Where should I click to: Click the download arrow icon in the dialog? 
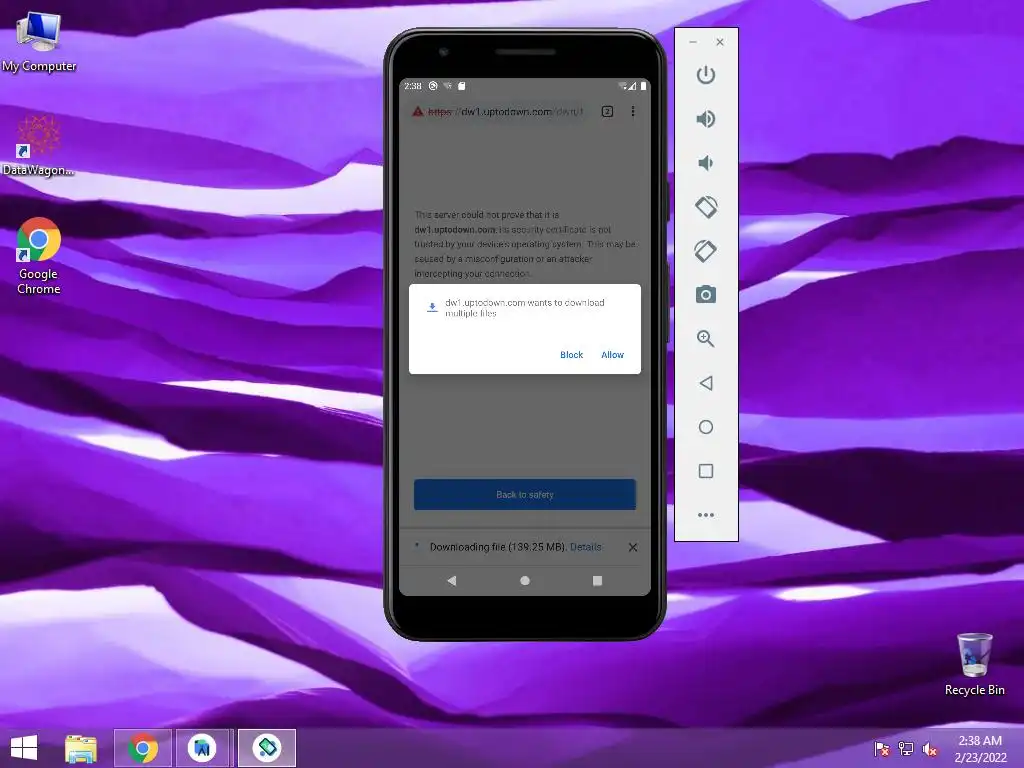tap(432, 308)
